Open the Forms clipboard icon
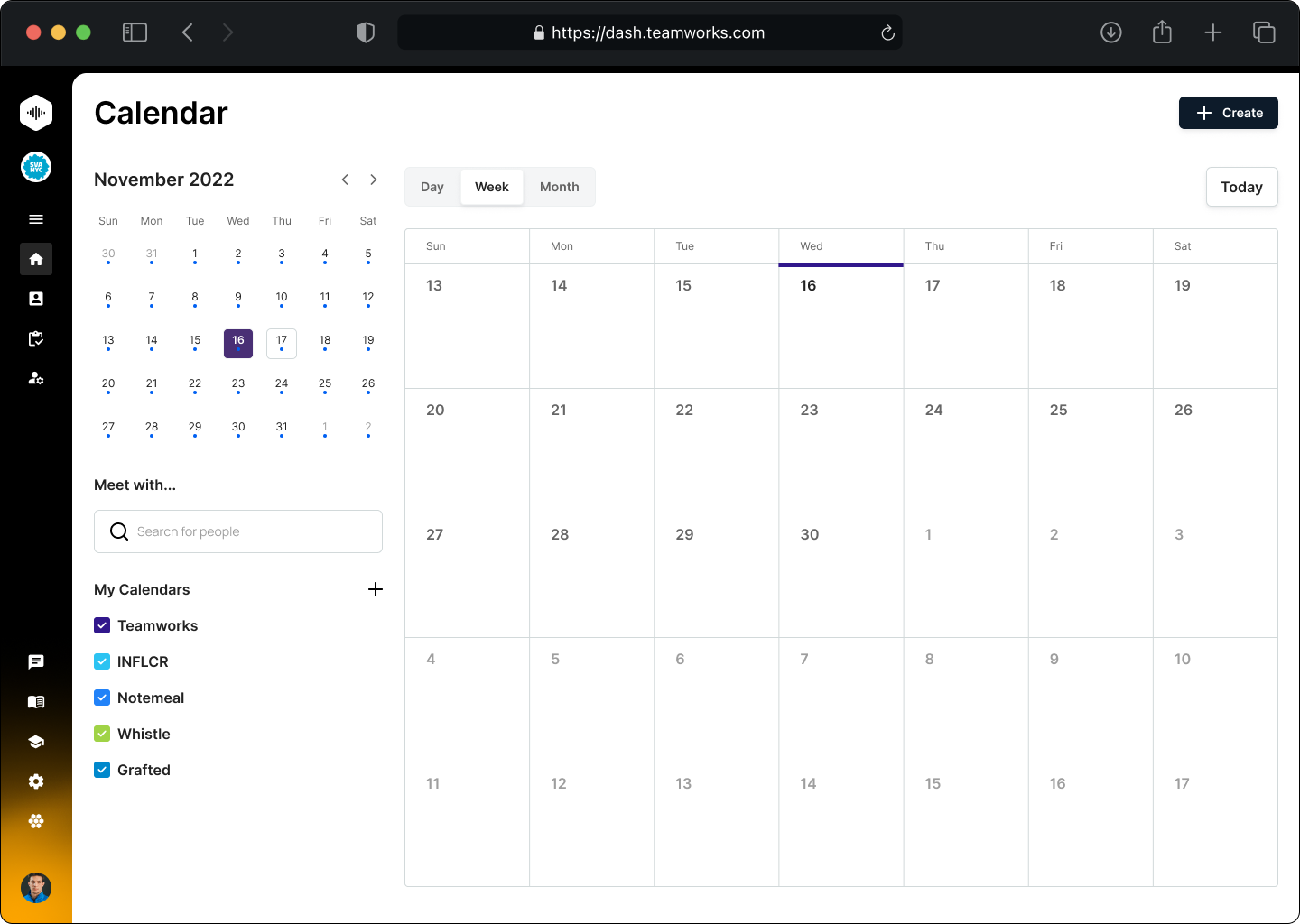Screen dimensions: 1300x924 tap(36, 338)
